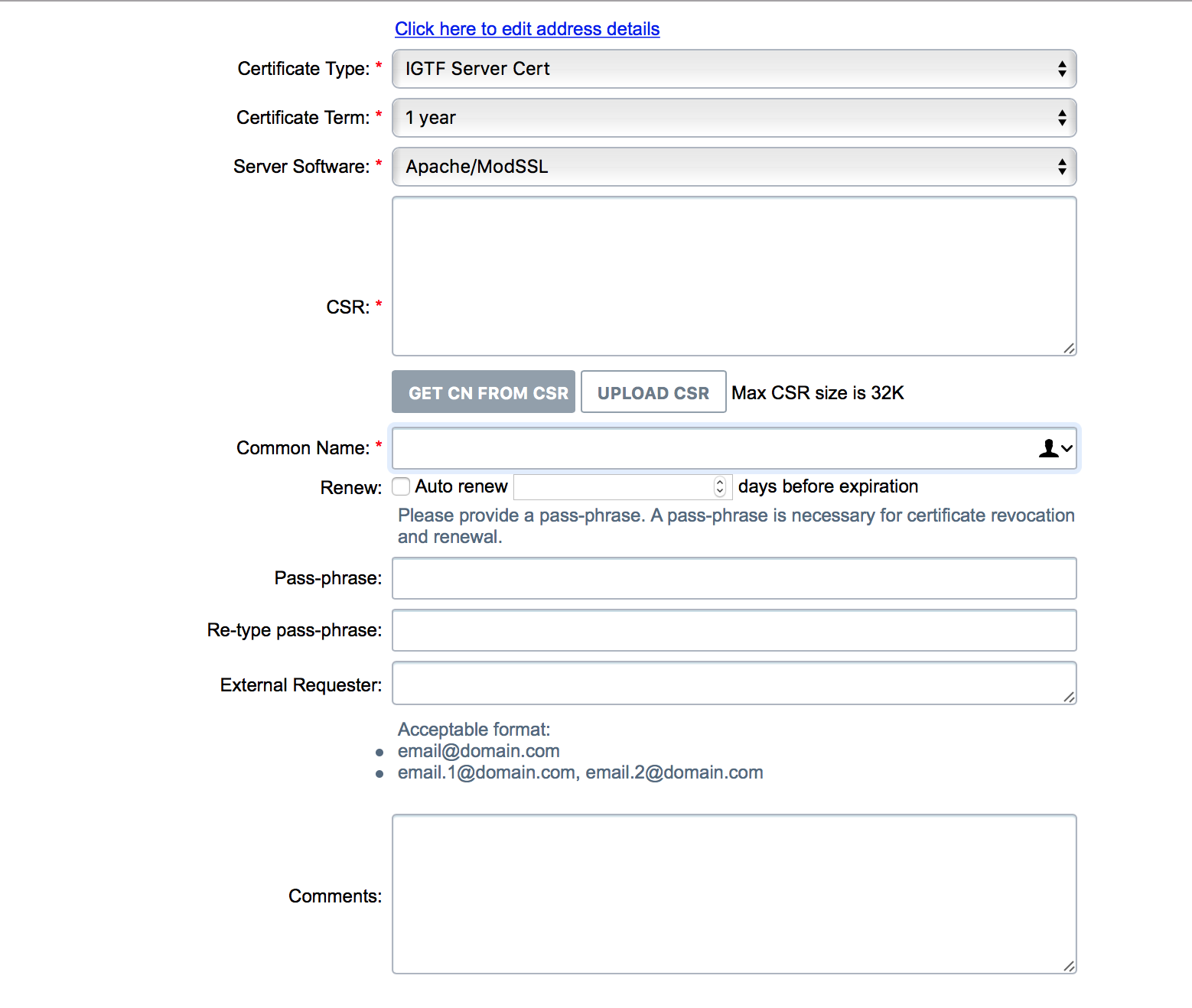This screenshot has height=1008, width=1192.
Task: Enable the Auto renew checkbox
Action: coord(401,486)
